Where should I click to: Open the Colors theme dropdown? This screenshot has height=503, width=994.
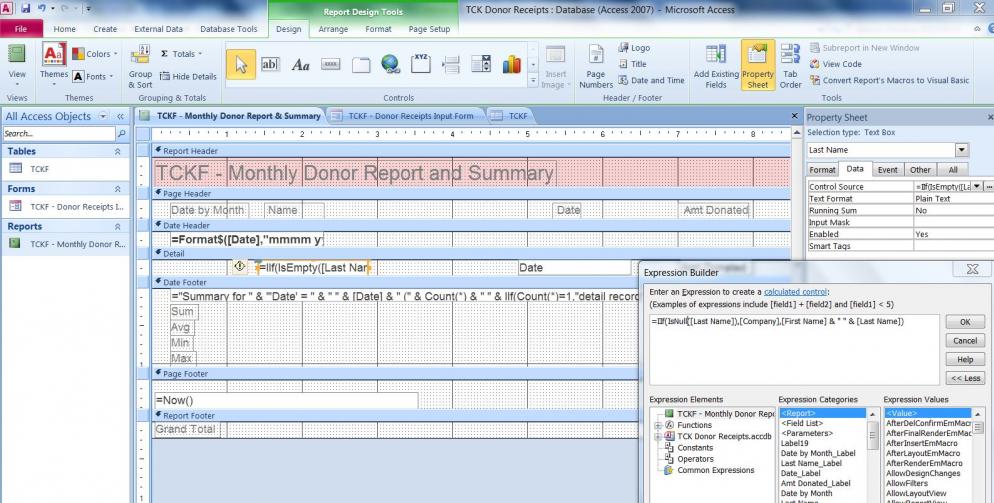95,54
